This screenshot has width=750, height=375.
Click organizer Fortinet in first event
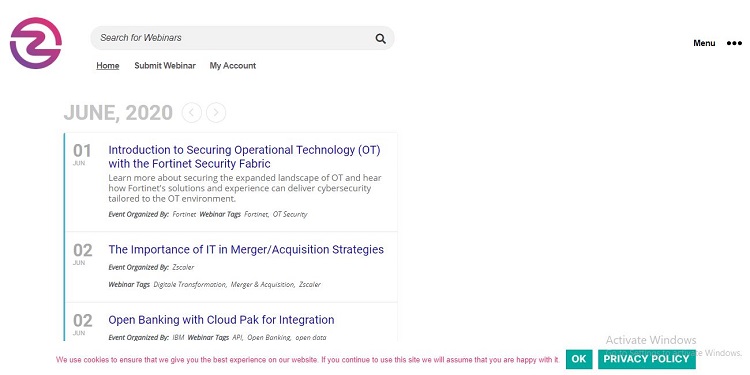pos(184,214)
